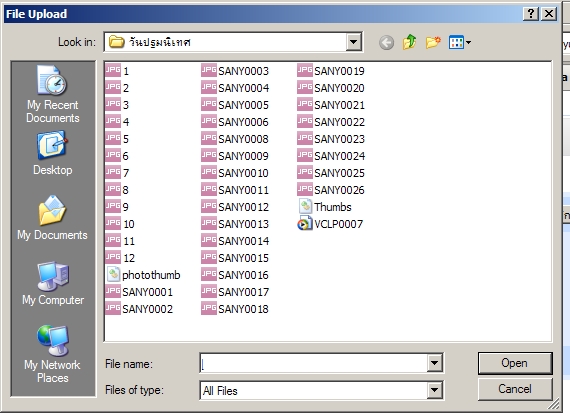Select JPG file named 12
Screen dimensions: 570x416
click(x=120, y=258)
